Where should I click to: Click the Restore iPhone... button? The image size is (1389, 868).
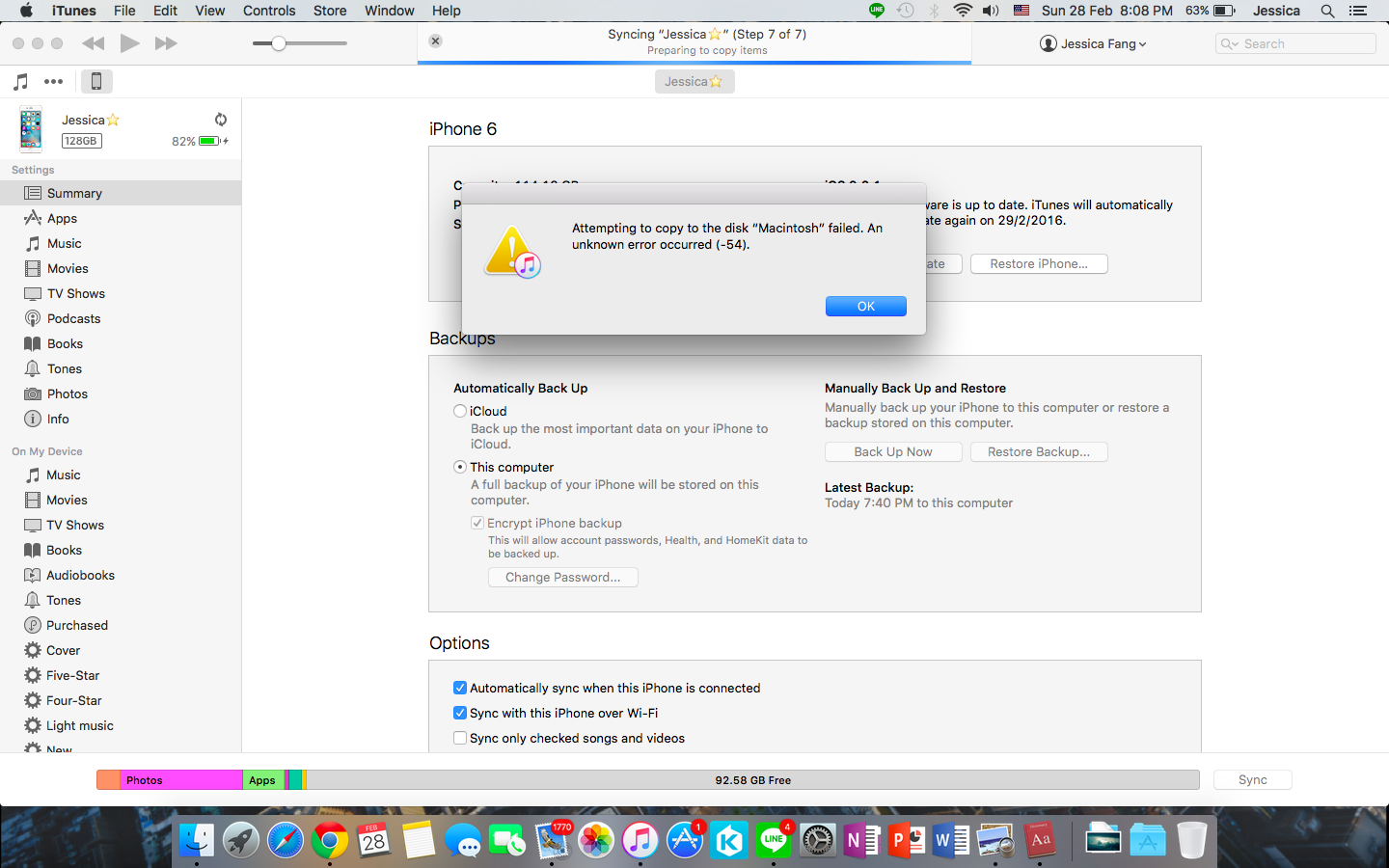point(1039,263)
